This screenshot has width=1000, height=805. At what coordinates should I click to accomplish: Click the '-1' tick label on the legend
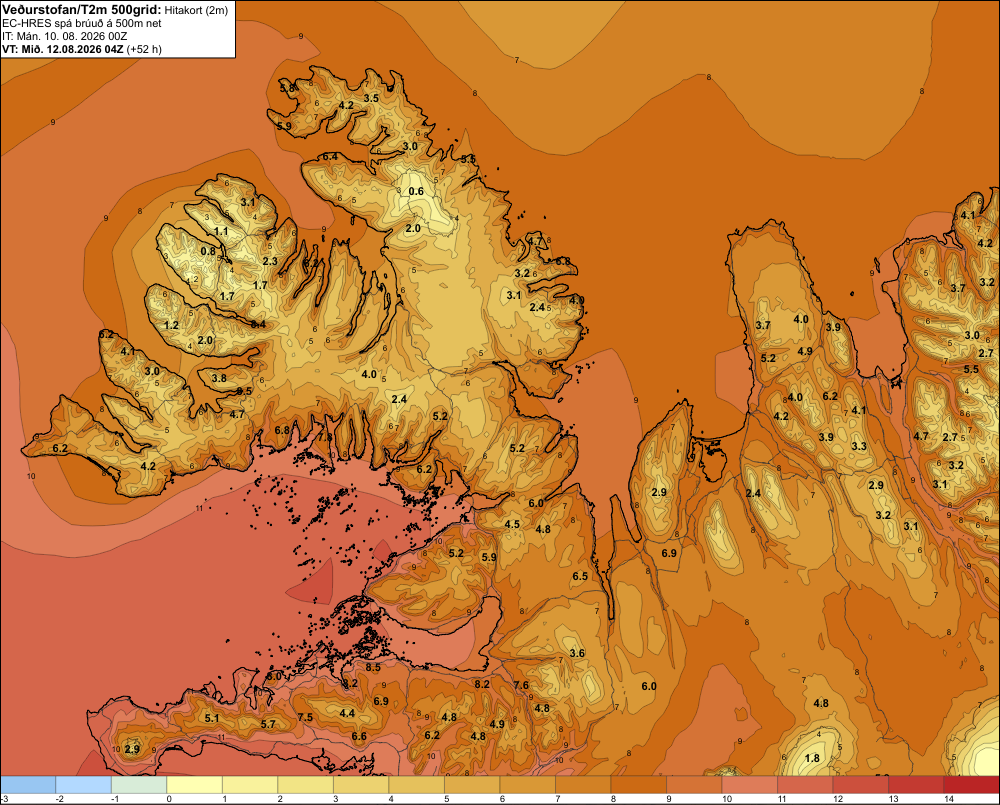[x=115, y=799]
